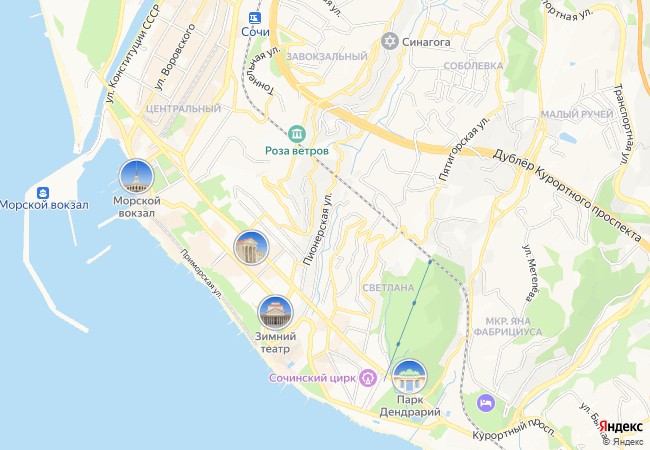This screenshot has width=650, height=450.
Task: Click the Синагога text label
Action: point(426,42)
